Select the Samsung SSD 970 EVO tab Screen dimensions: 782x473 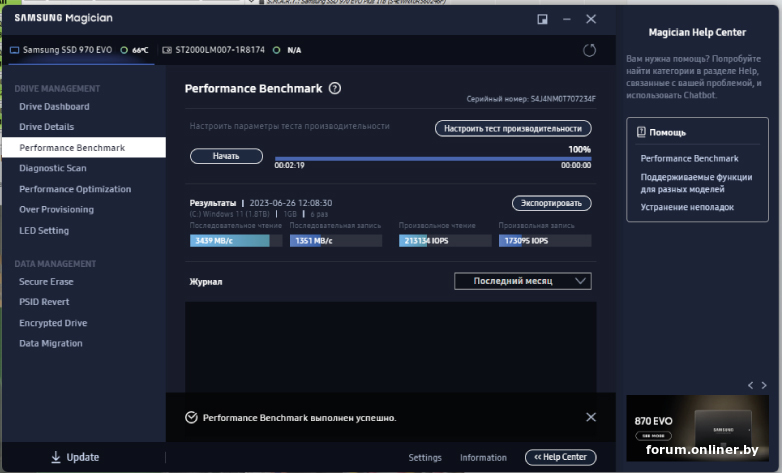(81, 50)
